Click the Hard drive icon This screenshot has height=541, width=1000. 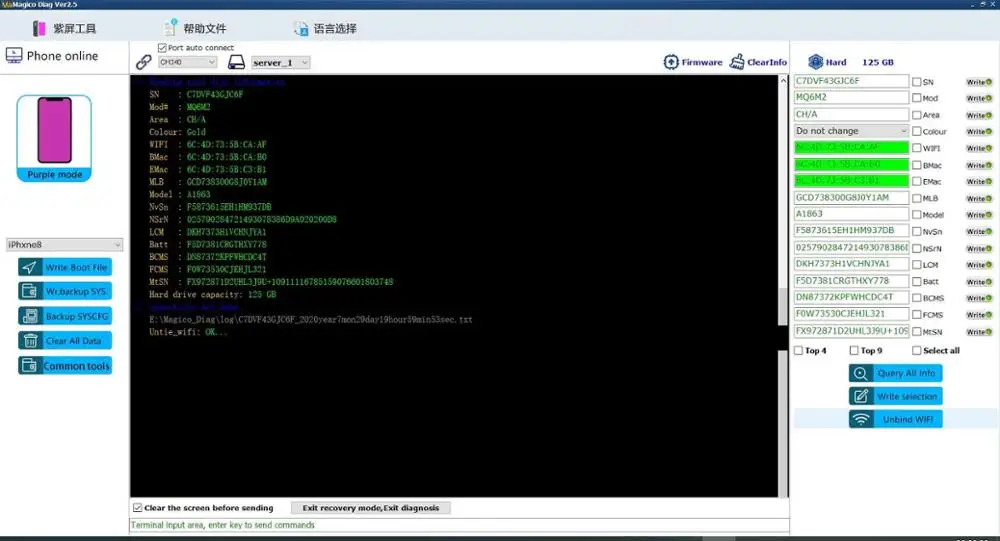(x=815, y=62)
